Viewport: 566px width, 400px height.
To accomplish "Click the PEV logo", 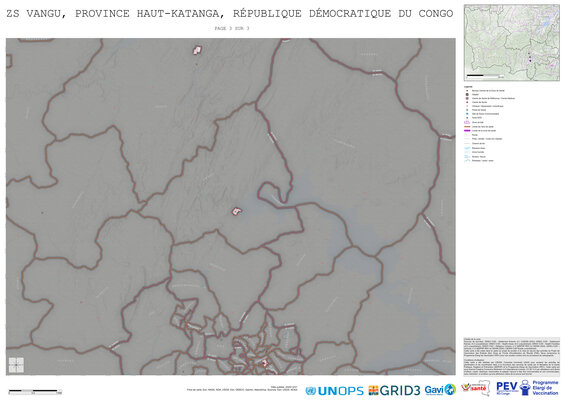I will [x=508, y=388].
